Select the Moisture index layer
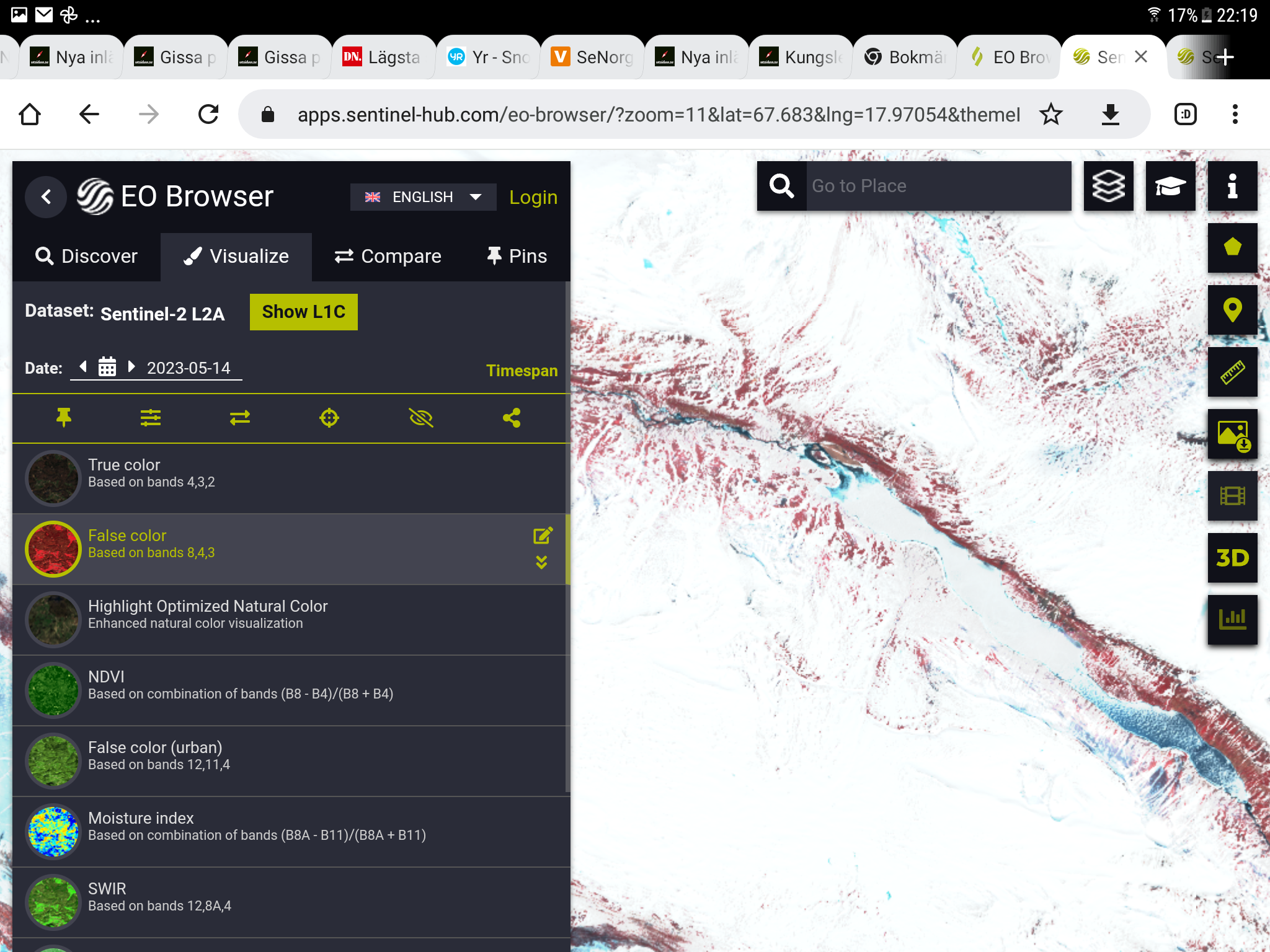The image size is (1270, 952). point(290,832)
